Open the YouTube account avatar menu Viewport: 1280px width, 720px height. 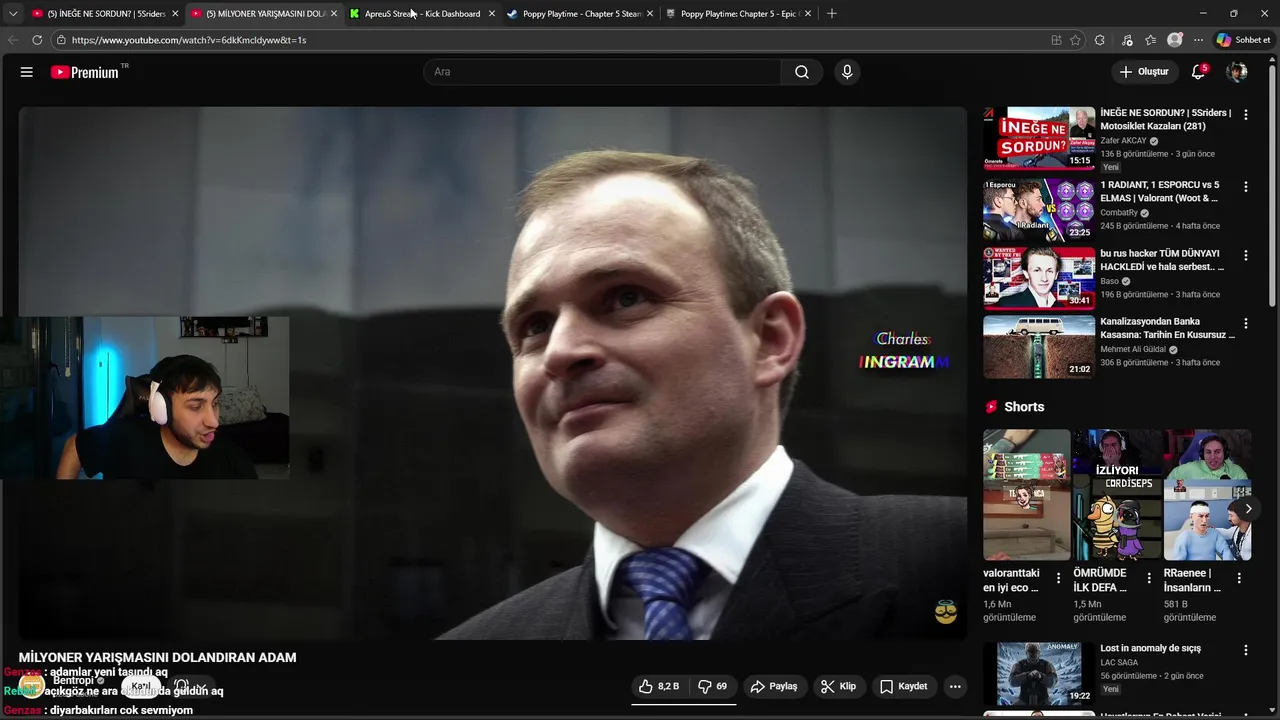tap(1237, 72)
